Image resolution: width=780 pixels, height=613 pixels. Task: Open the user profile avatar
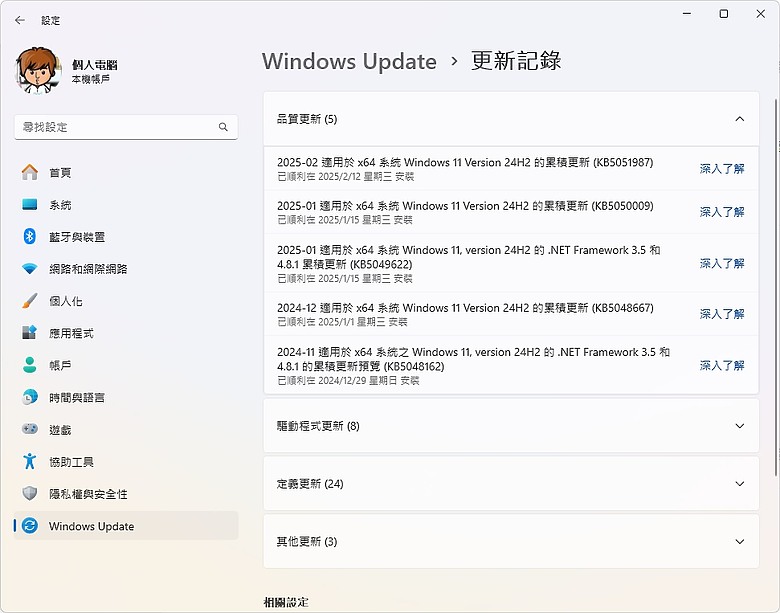38,71
